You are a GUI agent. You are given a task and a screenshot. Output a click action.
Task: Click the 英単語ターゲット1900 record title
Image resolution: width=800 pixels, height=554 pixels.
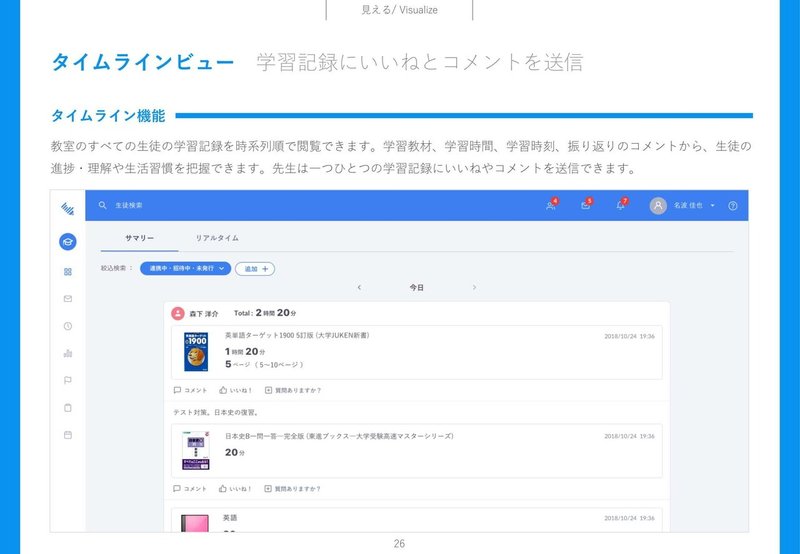(x=297, y=336)
